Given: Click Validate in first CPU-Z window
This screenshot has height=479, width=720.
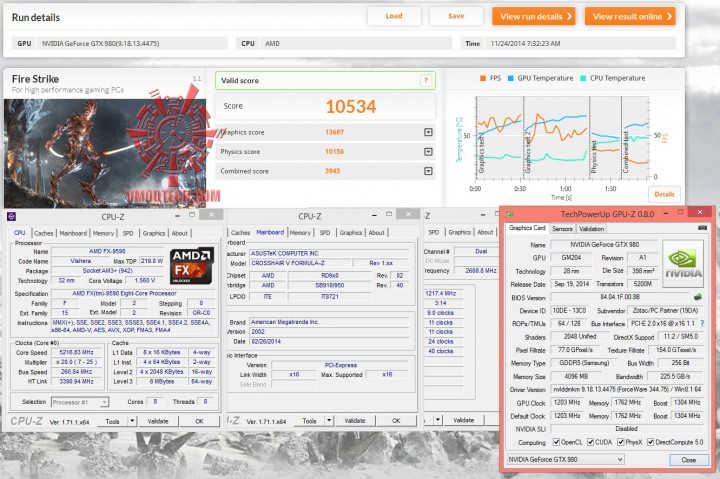Looking at the screenshot, I should (158, 421).
